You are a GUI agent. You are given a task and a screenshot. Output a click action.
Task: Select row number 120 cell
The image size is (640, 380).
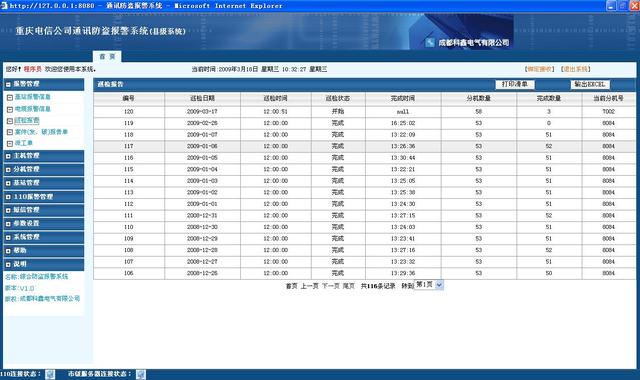click(x=129, y=111)
